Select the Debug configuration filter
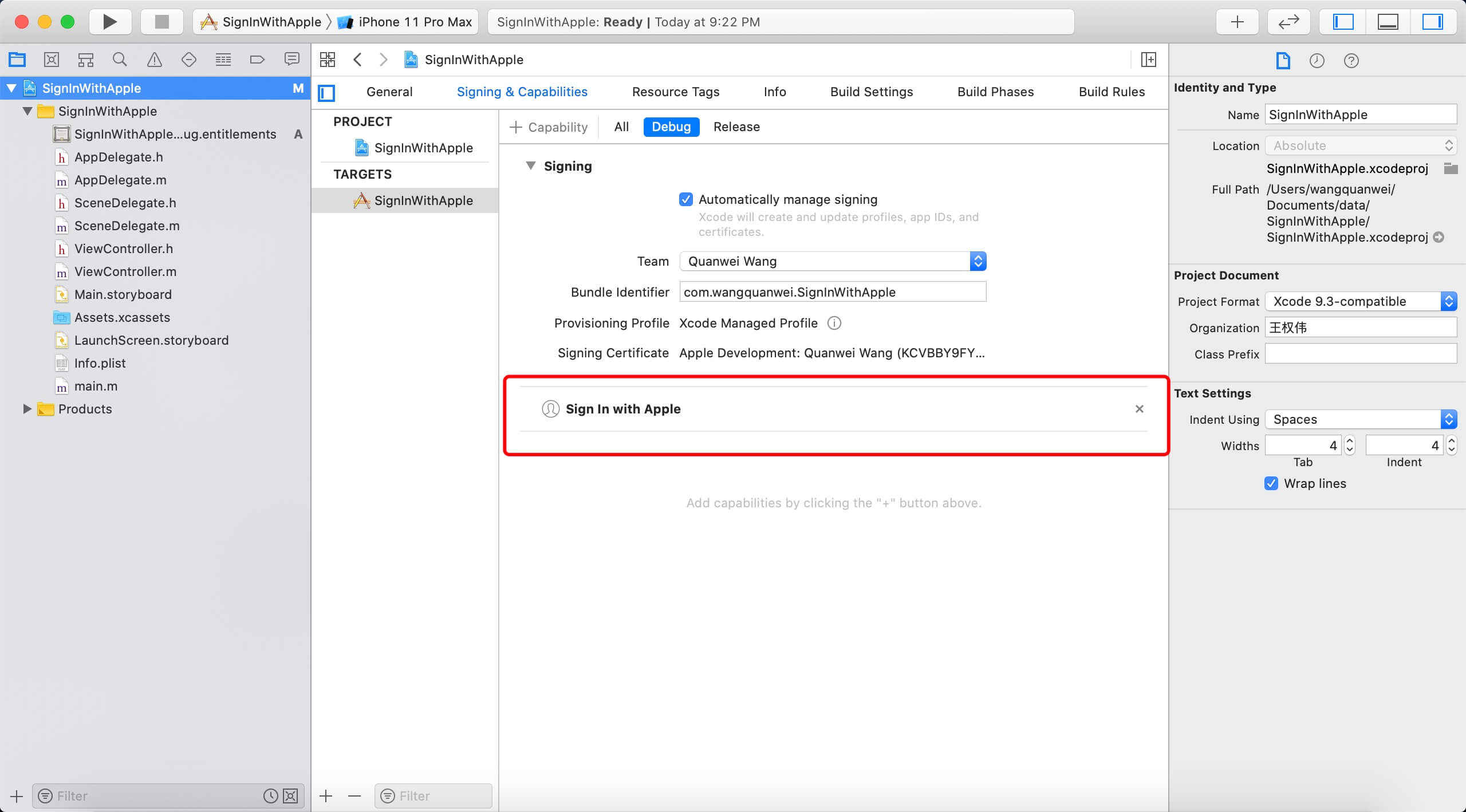Viewport: 1466px width, 812px height. point(671,127)
